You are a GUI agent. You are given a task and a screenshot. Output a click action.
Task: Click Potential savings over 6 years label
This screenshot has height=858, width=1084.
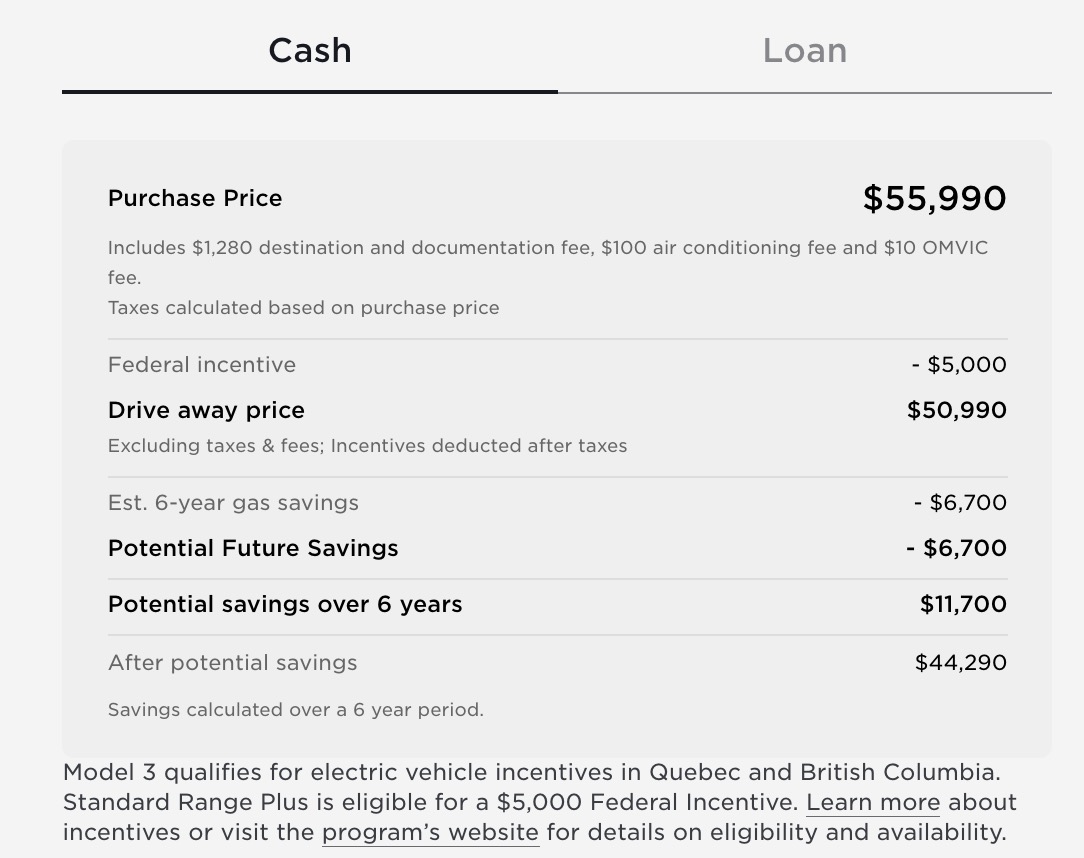click(285, 604)
